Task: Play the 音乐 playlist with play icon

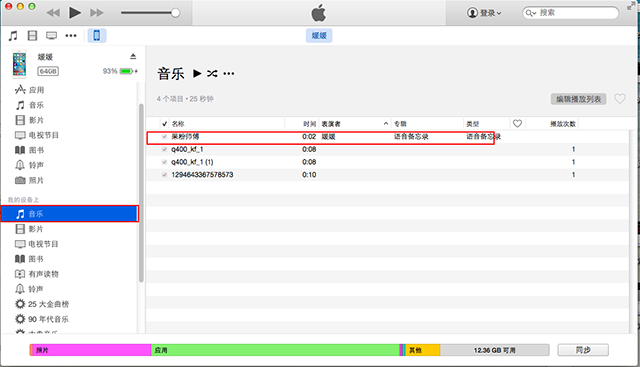Action: point(197,73)
